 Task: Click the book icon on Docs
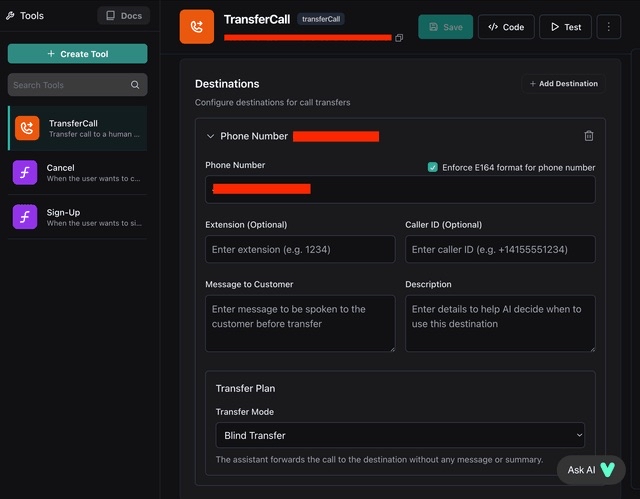111,16
